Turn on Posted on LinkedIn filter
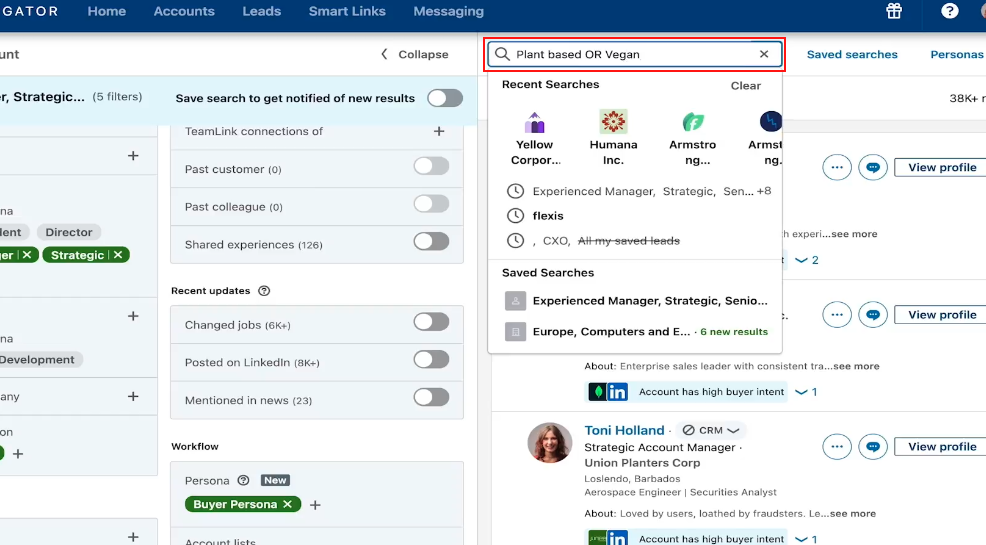Screen dimensions: 986x545 [431, 360]
